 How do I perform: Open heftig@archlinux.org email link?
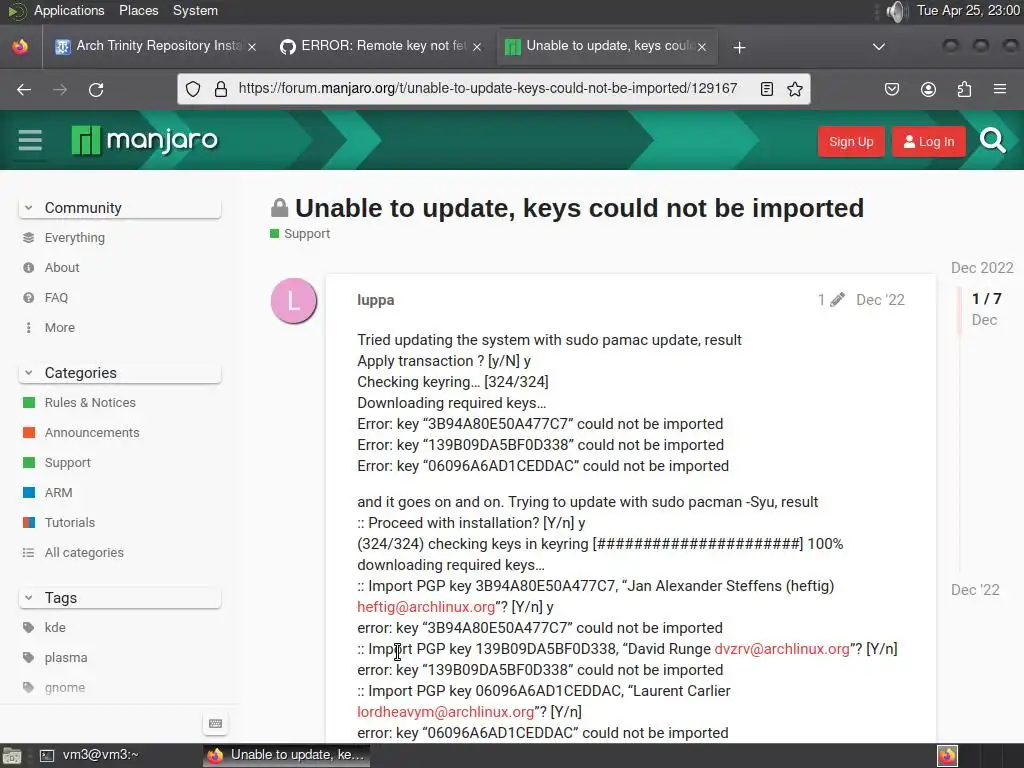426,607
